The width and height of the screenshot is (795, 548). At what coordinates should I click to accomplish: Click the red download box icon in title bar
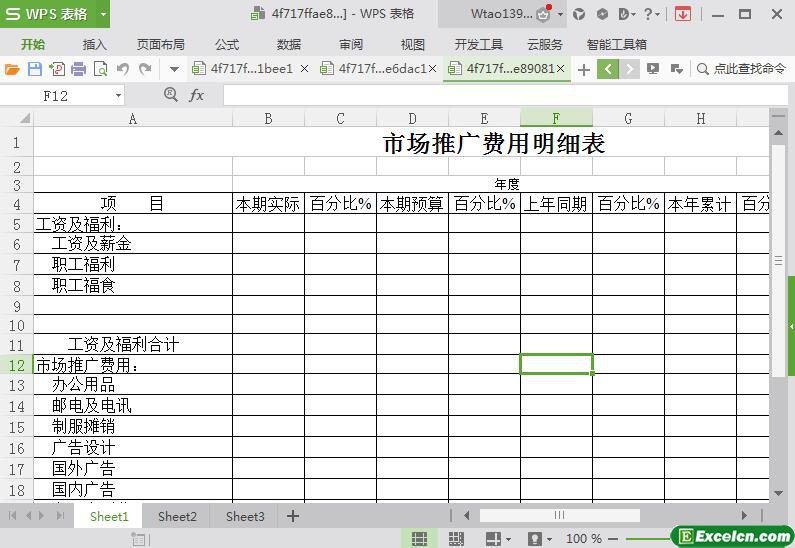pos(683,14)
